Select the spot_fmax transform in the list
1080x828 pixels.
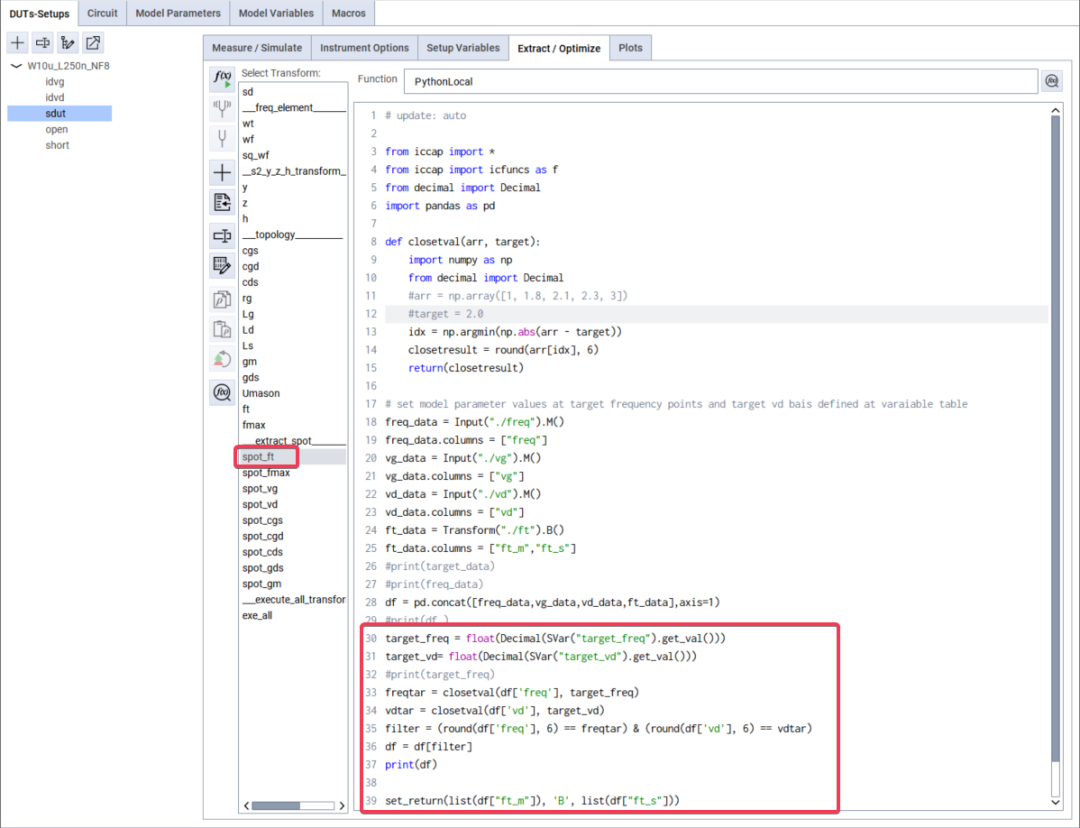(x=265, y=473)
